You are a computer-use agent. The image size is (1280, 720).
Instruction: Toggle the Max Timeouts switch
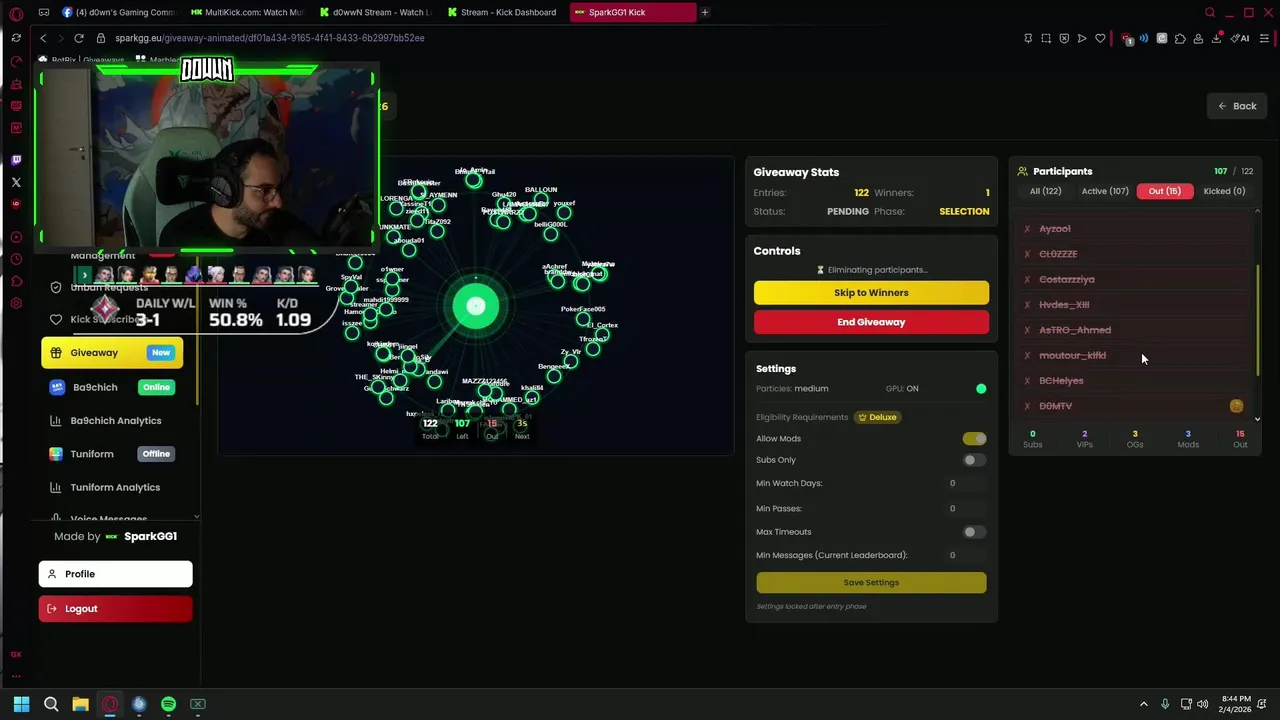tap(974, 532)
